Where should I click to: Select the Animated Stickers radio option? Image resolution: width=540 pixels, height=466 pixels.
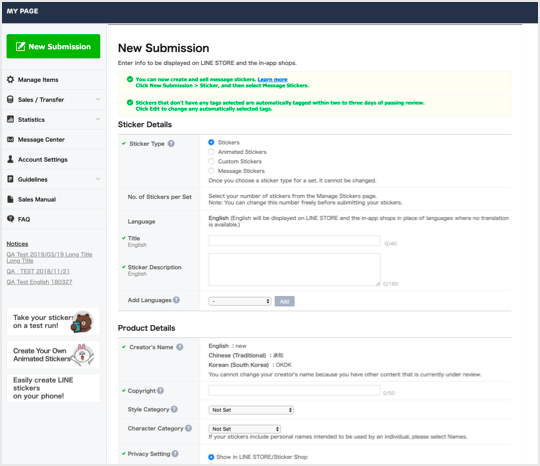(x=211, y=152)
